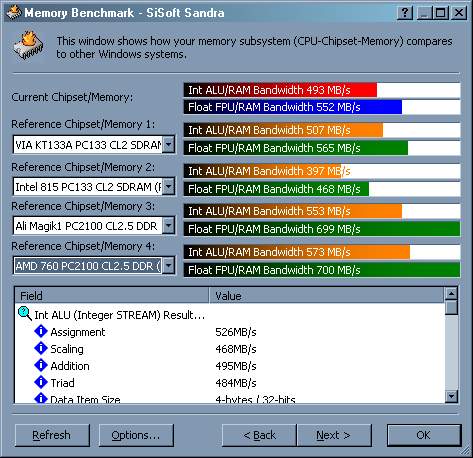Click the info icon next to Assignment
The height and width of the screenshot is (458, 473).
click(41, 331)
